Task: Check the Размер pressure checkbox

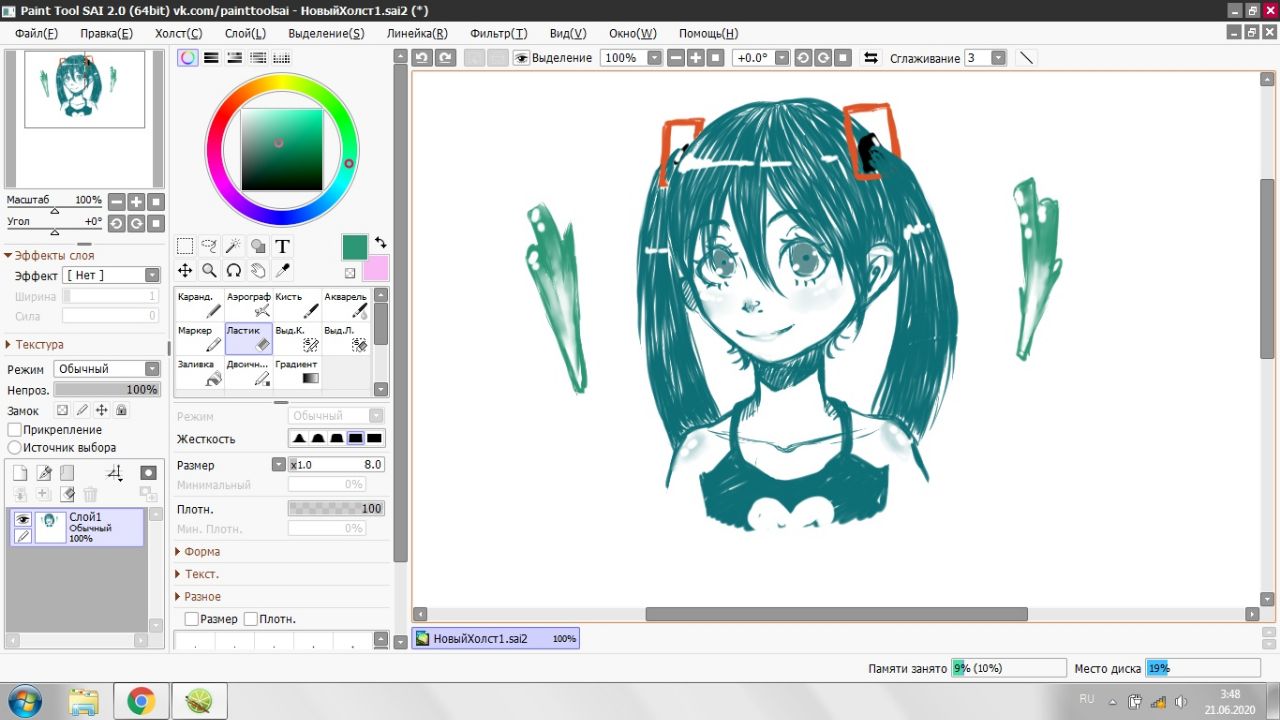Action: click(192, 619)
